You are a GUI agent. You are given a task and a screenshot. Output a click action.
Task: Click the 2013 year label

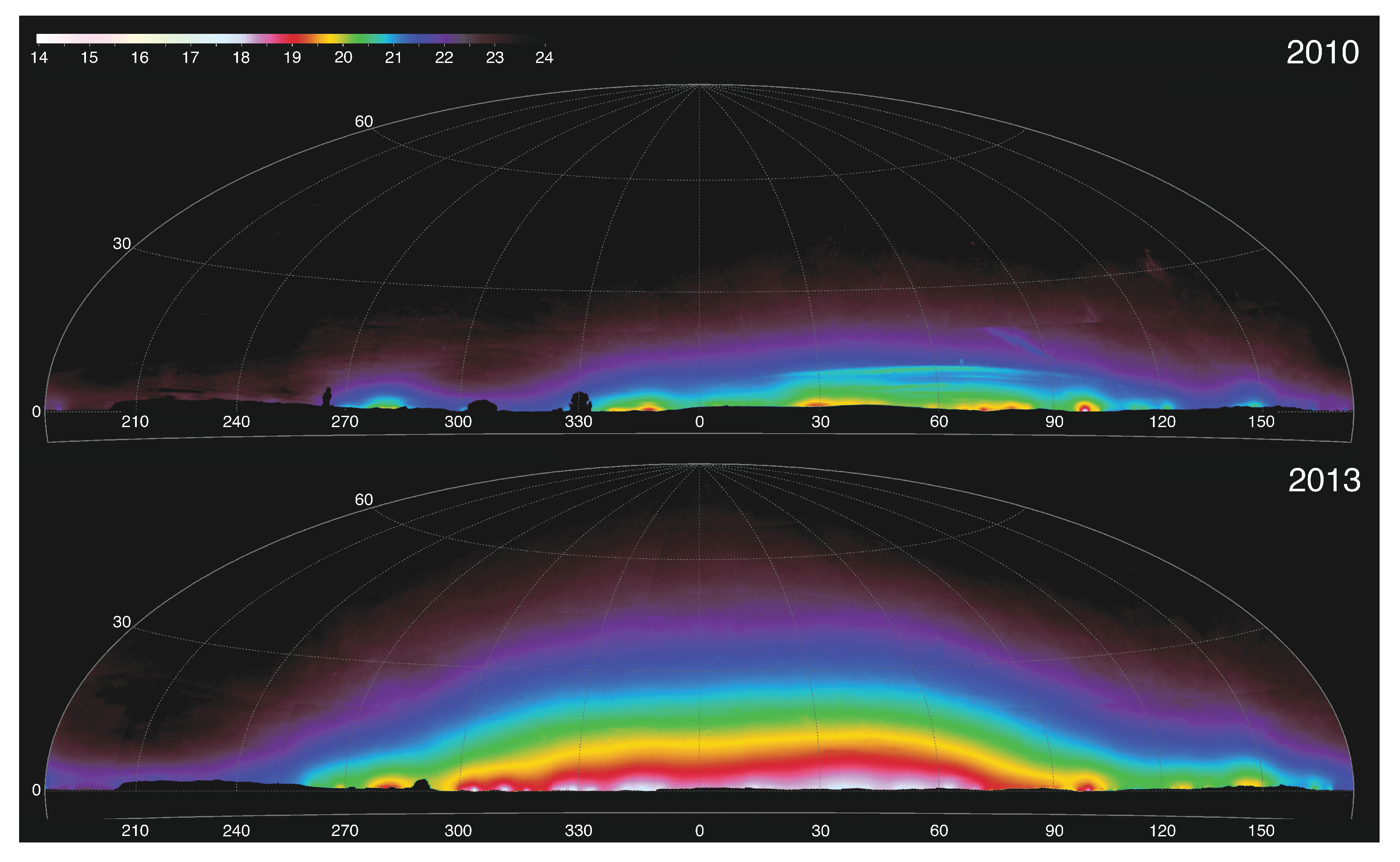(x=1324, y=480)
